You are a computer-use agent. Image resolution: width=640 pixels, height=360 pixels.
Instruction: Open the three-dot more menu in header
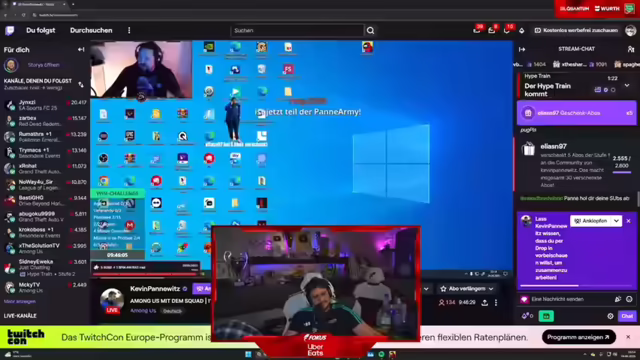pyautogui.click(x=129, y=31)
